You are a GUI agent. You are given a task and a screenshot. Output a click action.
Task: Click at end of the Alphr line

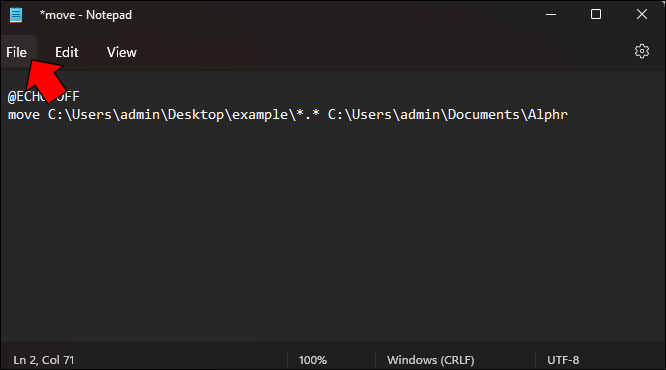coord(569,115)
